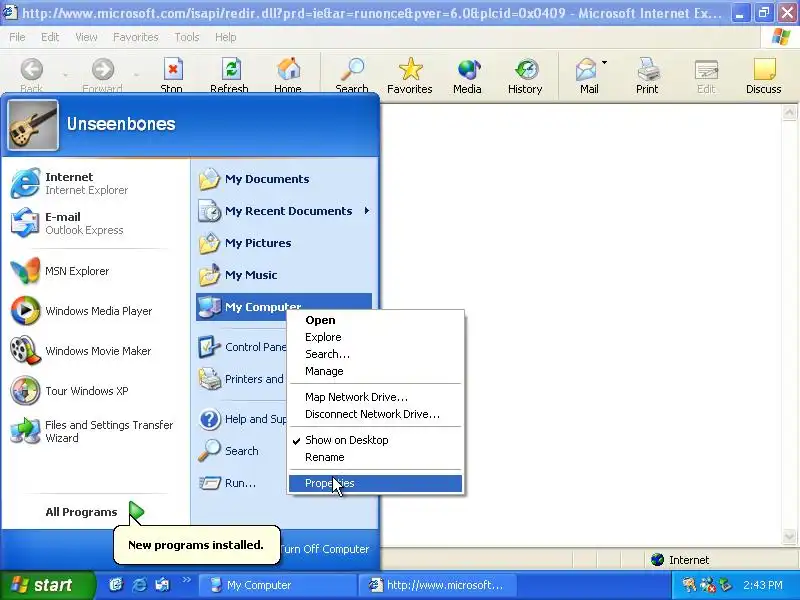Screen dimensions: 800x600
Task: Open the History toolbar icon
Action: [x=526, y=70]
